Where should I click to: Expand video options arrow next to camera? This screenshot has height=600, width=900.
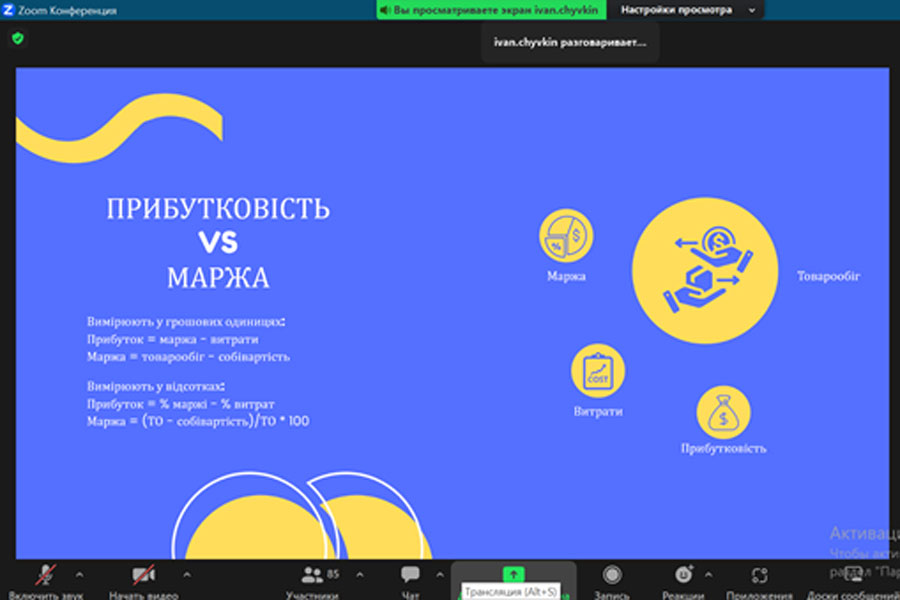pos(187,574)
